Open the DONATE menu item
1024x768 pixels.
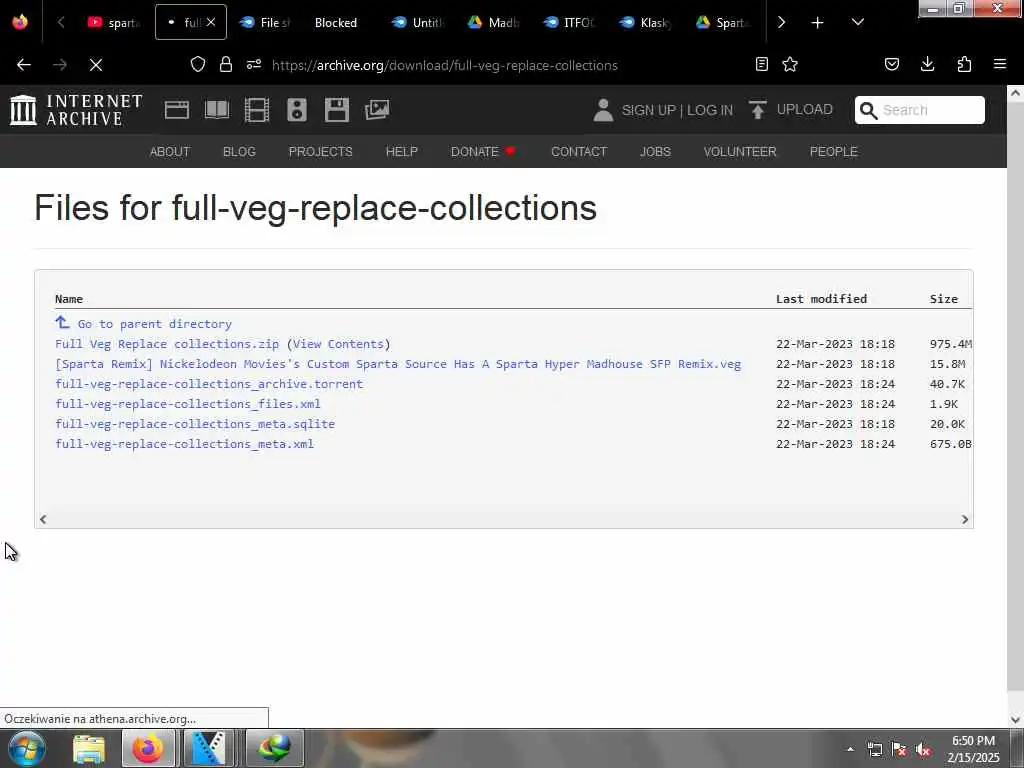(x=483, y=152)
